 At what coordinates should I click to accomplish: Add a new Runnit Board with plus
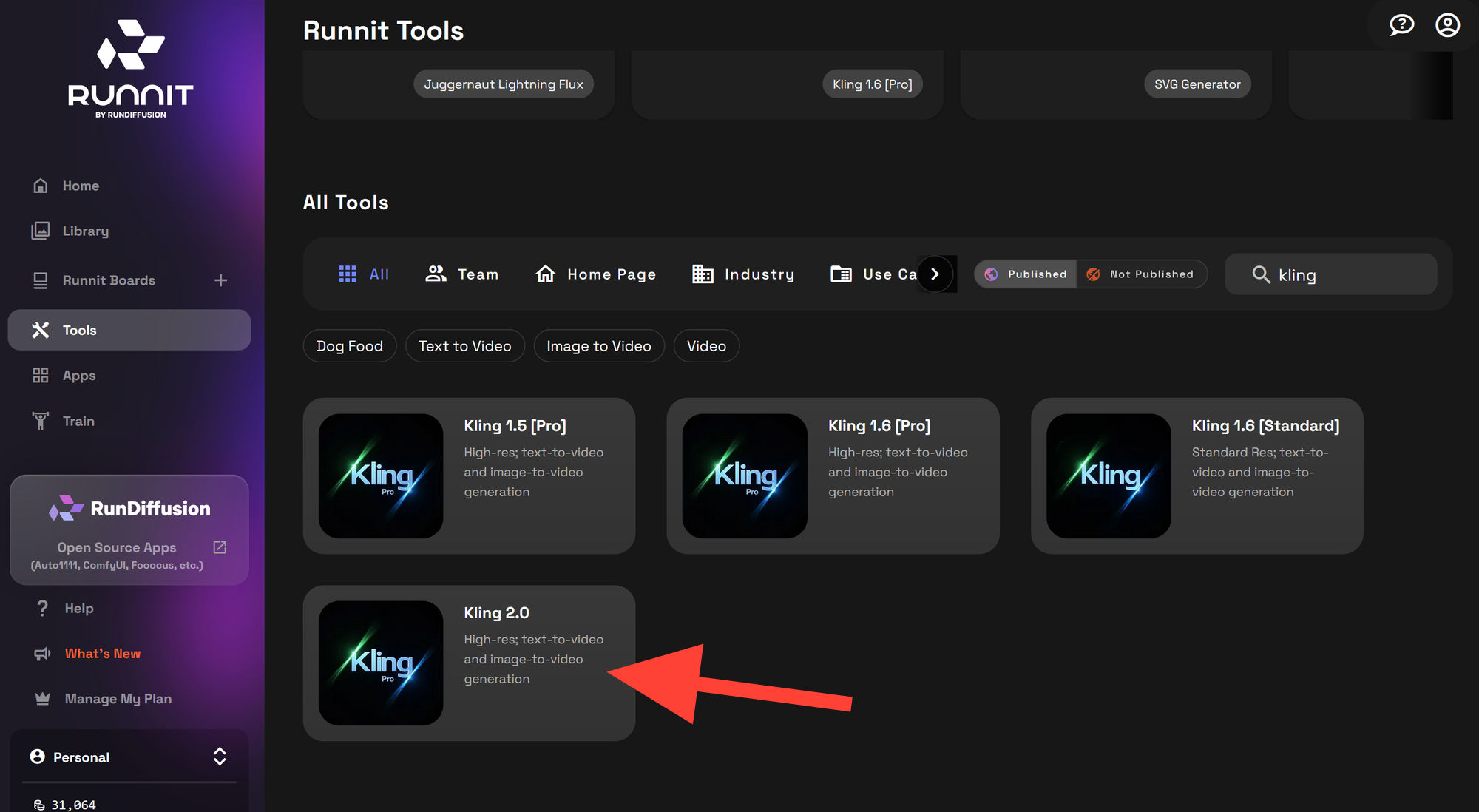(220, 280)
